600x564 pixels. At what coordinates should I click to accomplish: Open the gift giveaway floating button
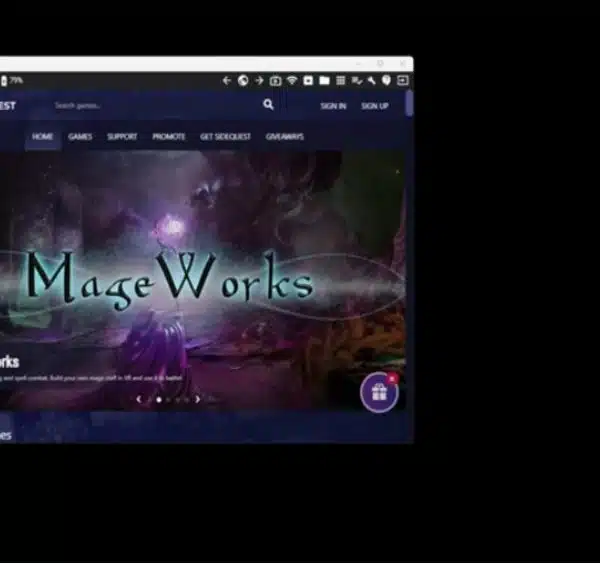tap(379, 392)
